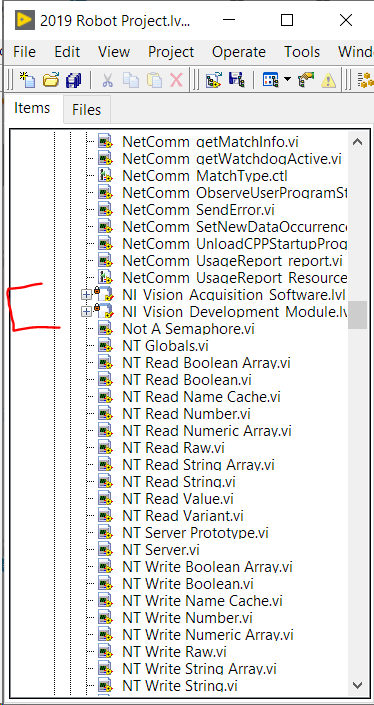
Task: Select NT Server Prototype.vi
Action: click(196, 533)
